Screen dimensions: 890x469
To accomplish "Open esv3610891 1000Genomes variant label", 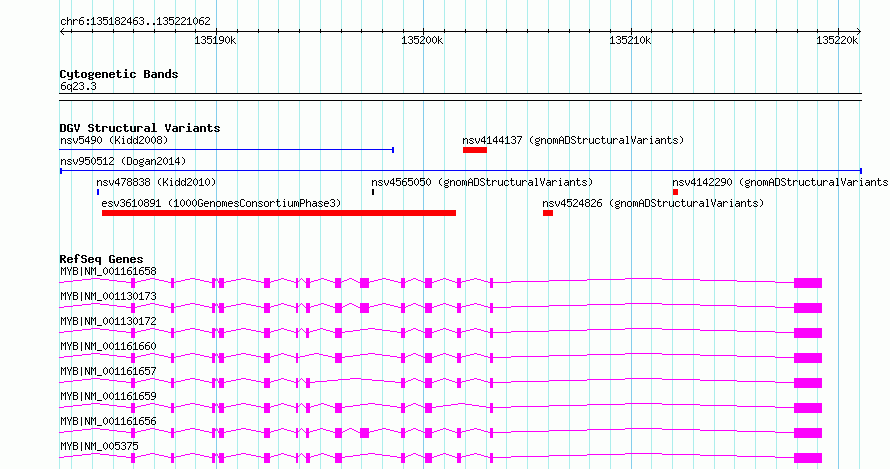I will click(x=221, y=203).
